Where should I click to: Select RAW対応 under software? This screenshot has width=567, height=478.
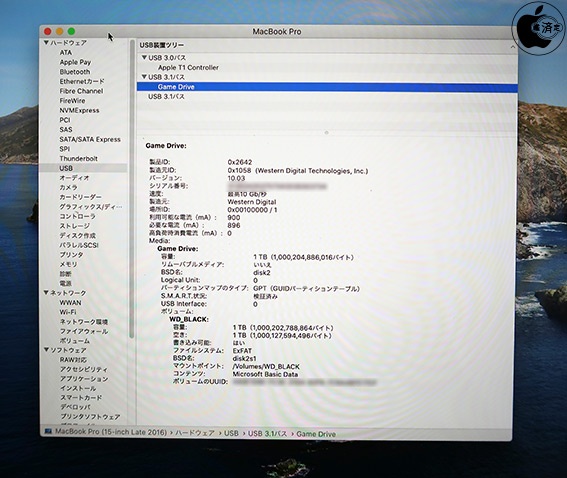click(x=73, y=360)
